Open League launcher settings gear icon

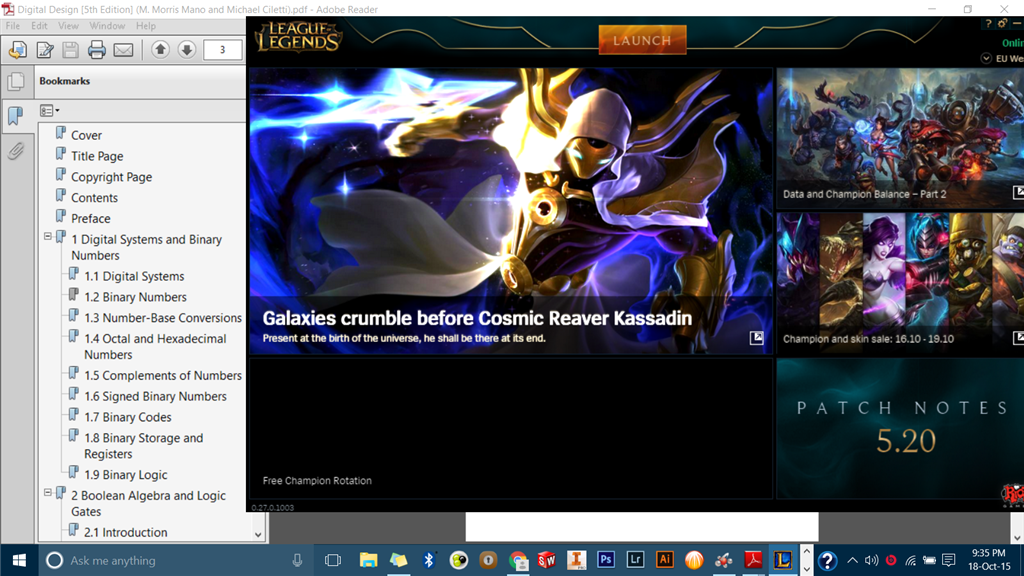(1002, 24)
